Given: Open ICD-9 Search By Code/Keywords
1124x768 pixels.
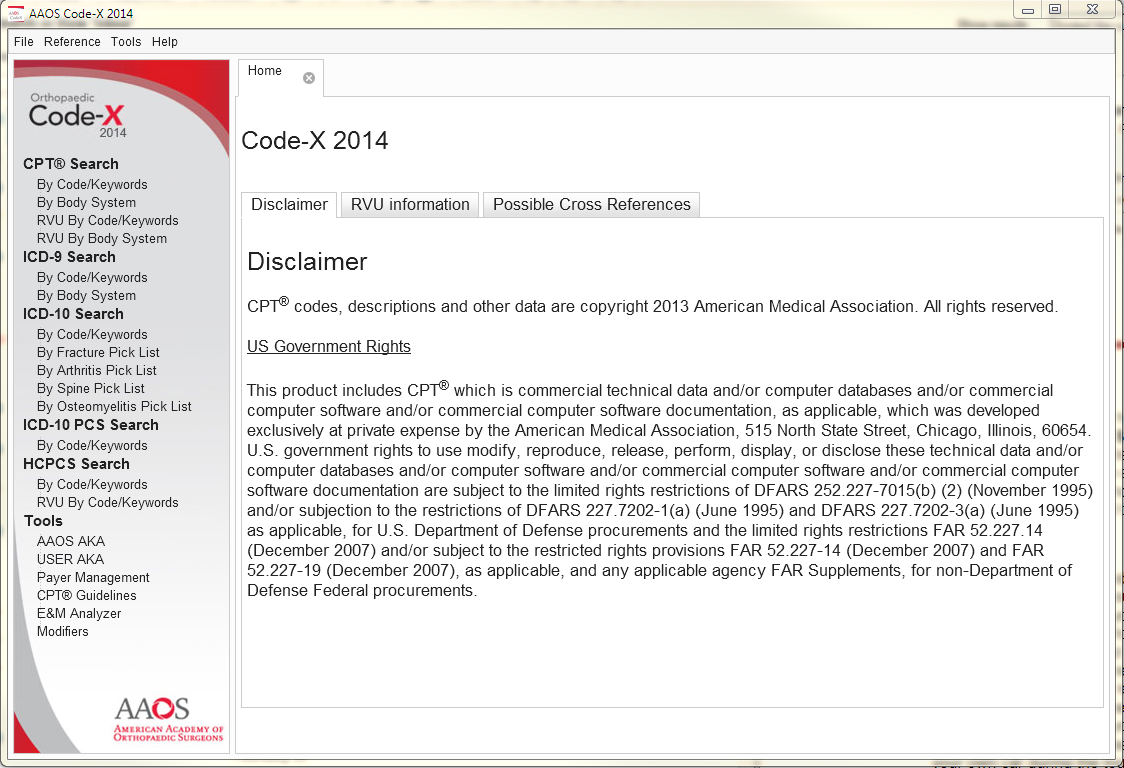Looking at the screenshot, I should pyautogui.click(x=92, y=278).
